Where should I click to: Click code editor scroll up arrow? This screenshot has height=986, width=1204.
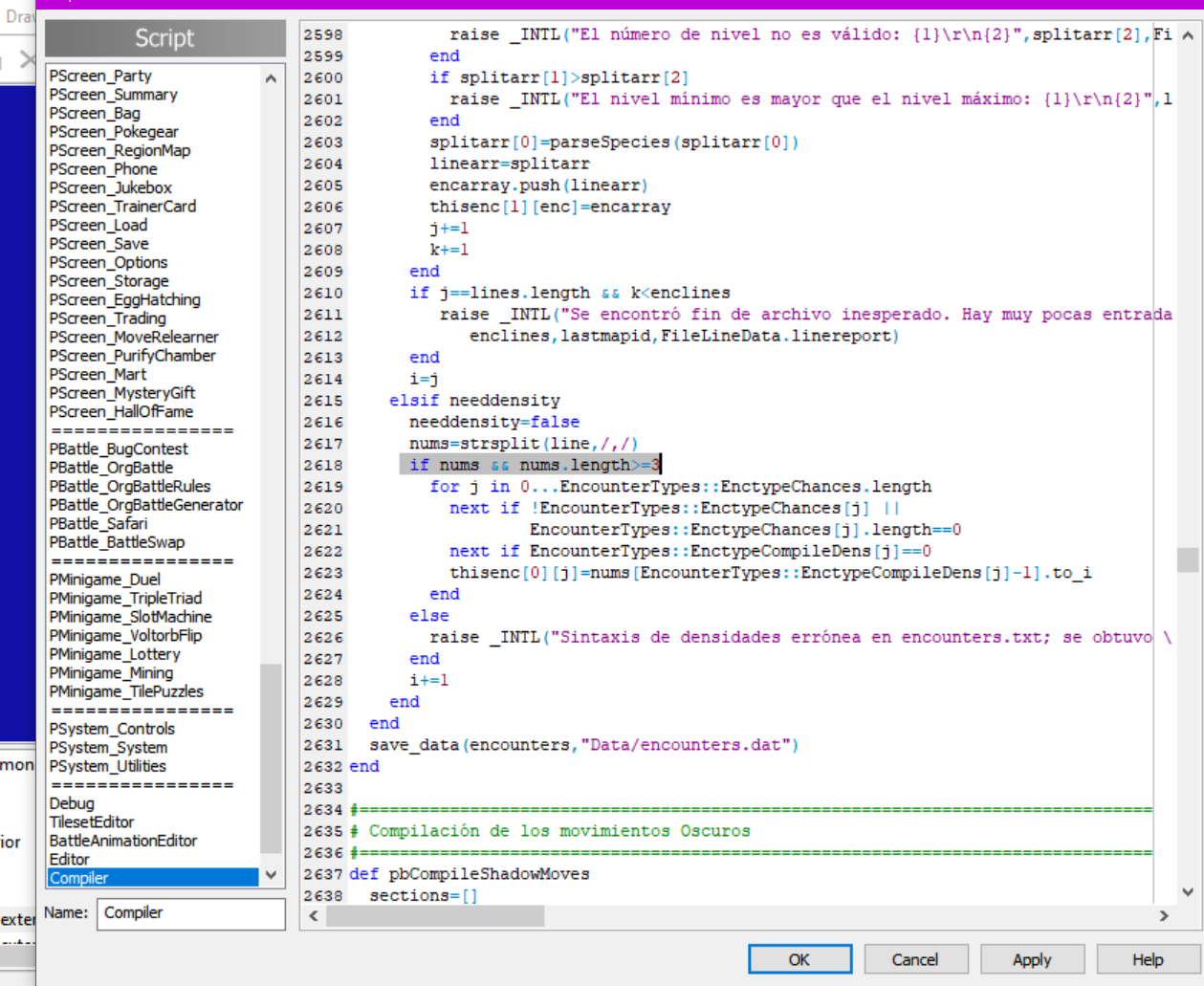[x=1188, y=35]
